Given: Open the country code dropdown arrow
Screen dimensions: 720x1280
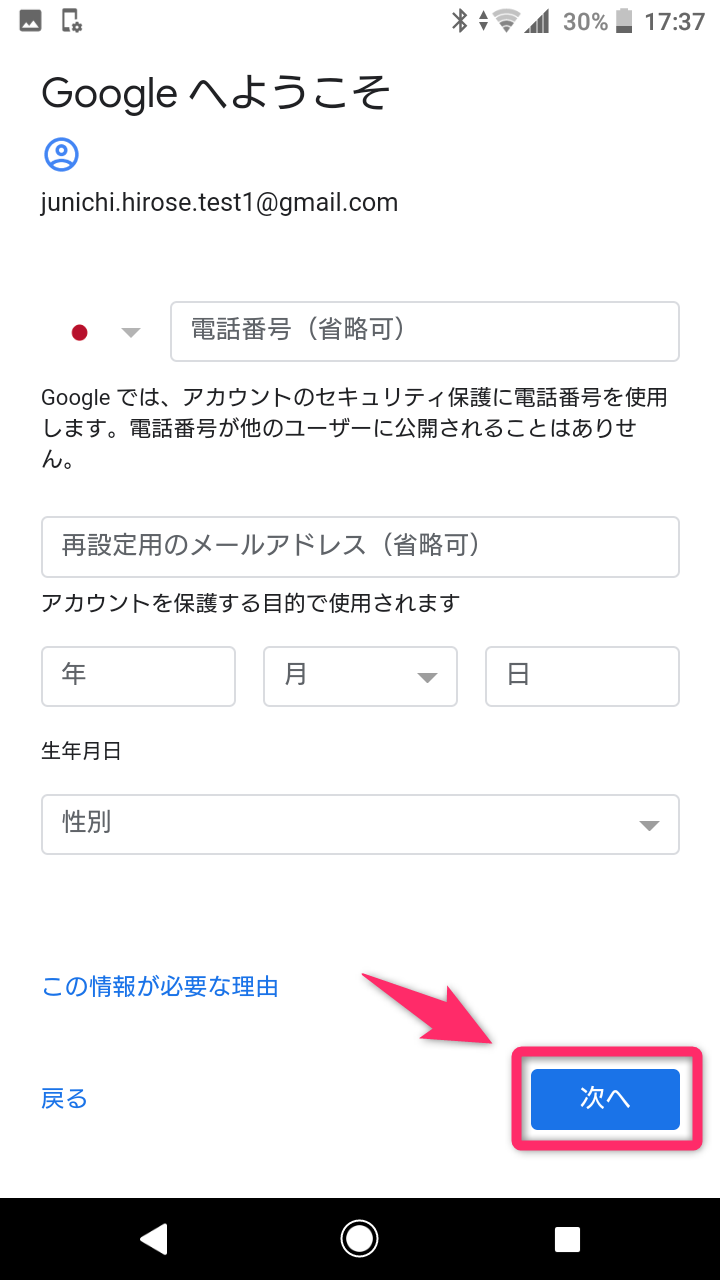Looking at the screenshot, I should 130,333.
